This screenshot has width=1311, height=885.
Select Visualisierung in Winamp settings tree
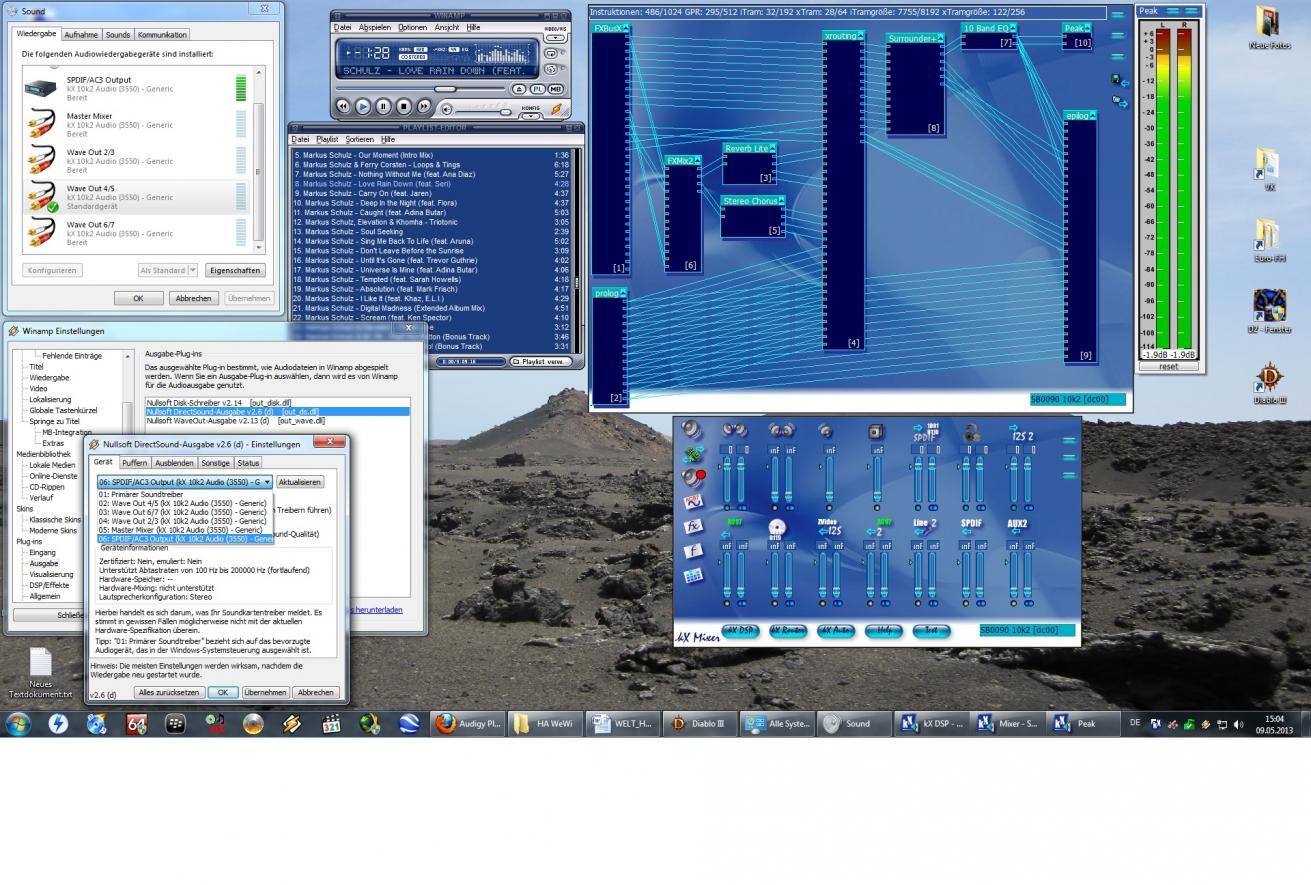click(x=51, y=574)
